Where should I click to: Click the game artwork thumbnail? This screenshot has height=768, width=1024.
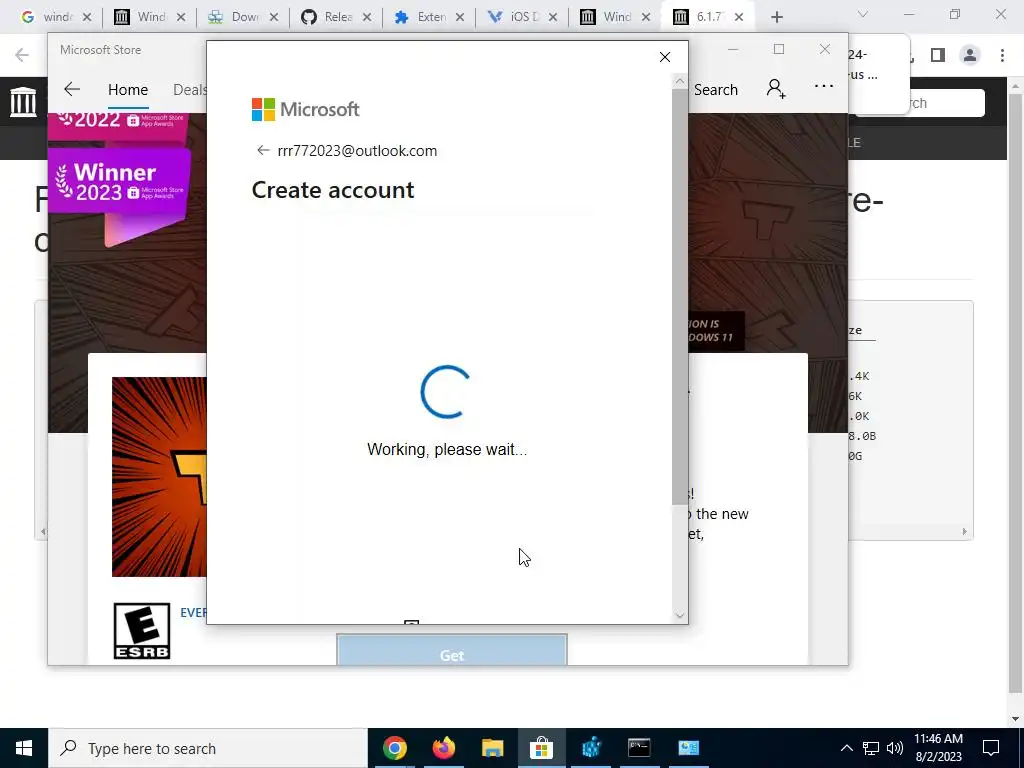tap(159, 477)
